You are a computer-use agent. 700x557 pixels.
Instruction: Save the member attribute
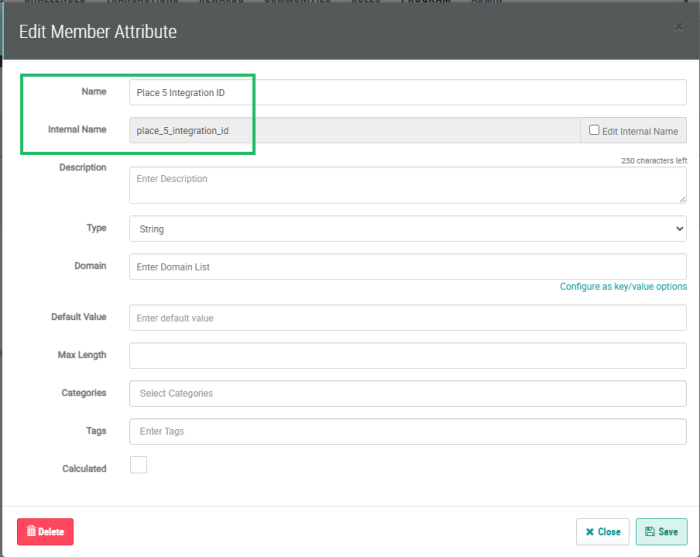click(661, 532)
